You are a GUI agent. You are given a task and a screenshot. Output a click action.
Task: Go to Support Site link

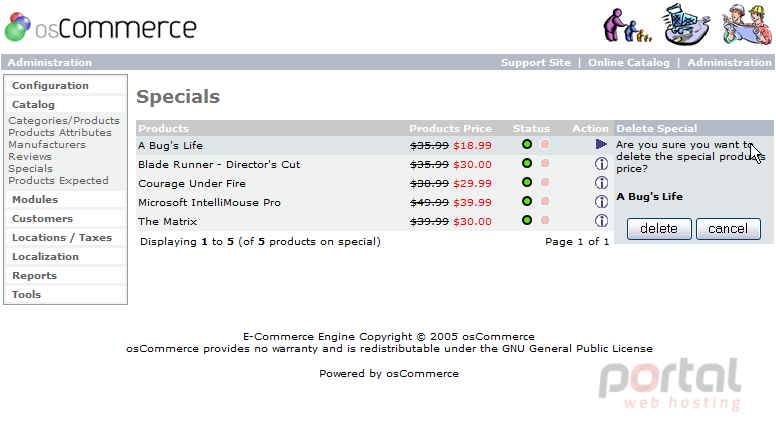coord(535,62)
